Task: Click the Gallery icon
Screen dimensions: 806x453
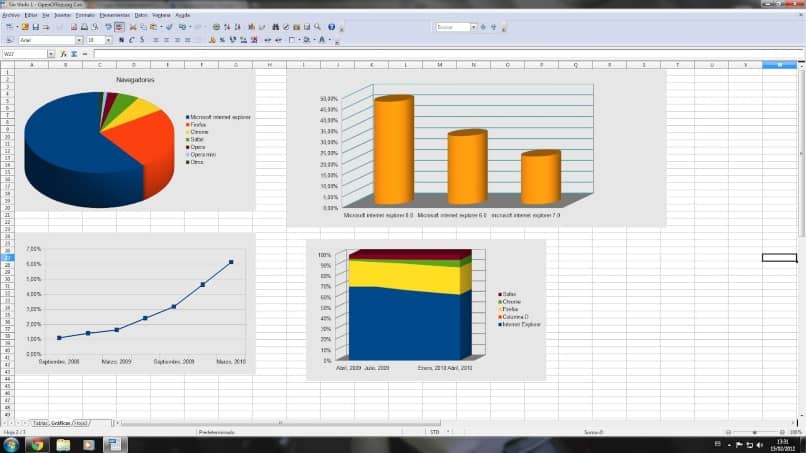Action: point(297,27)
